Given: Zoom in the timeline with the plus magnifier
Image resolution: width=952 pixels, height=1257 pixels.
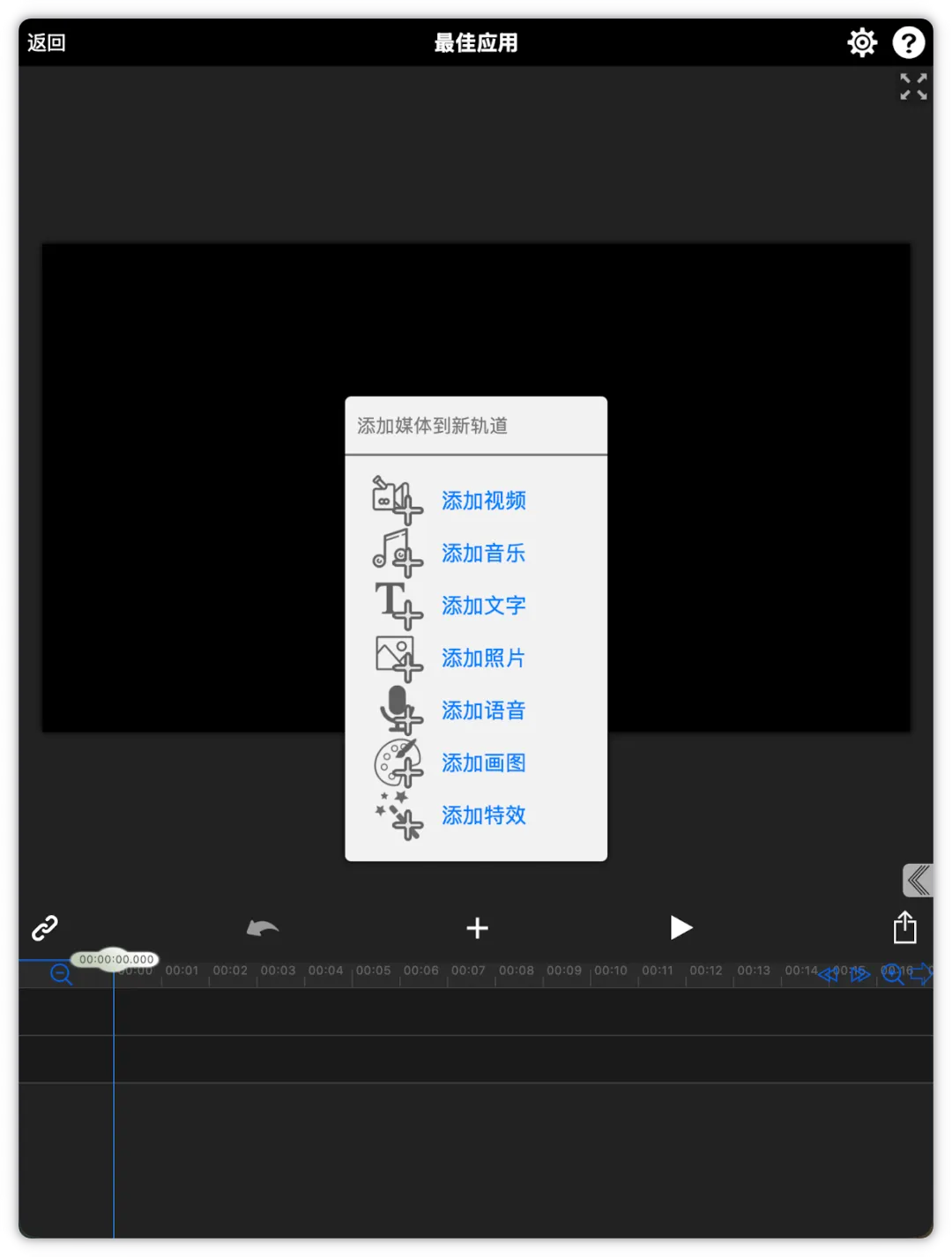Looking at the screenshot, I should tap(893, 973).
